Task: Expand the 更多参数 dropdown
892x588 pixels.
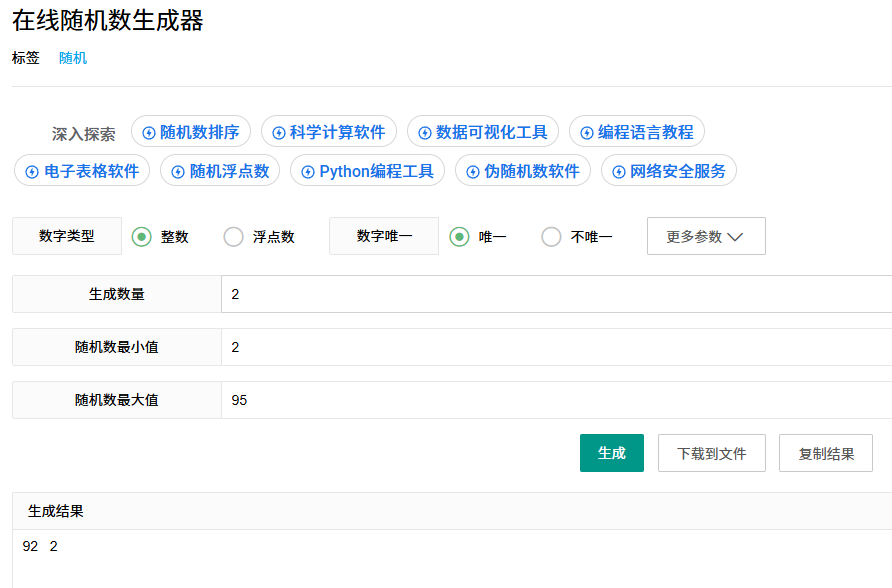Action: pyautogui.click(x=706, y=237)
